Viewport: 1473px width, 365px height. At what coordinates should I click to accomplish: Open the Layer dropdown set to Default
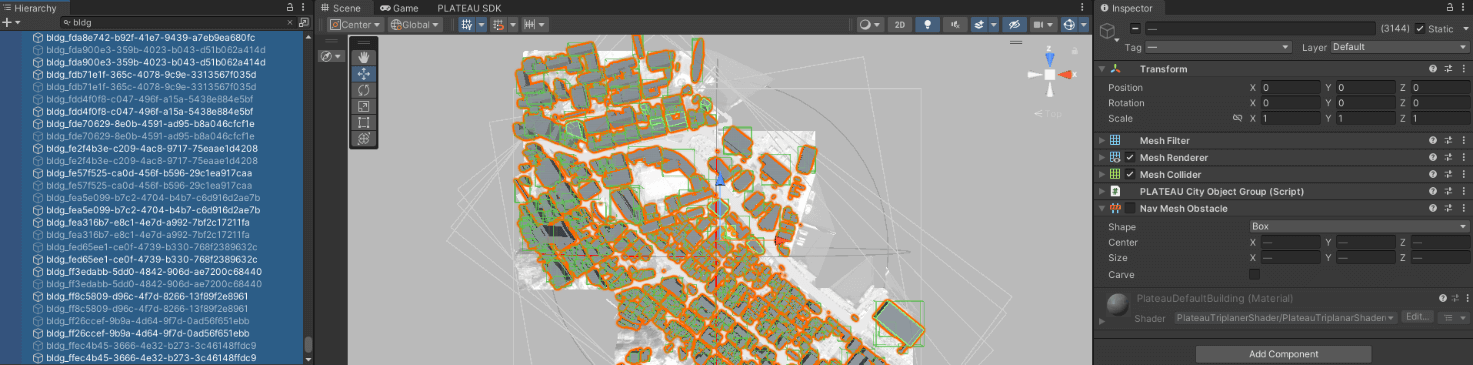(1398, 47)
